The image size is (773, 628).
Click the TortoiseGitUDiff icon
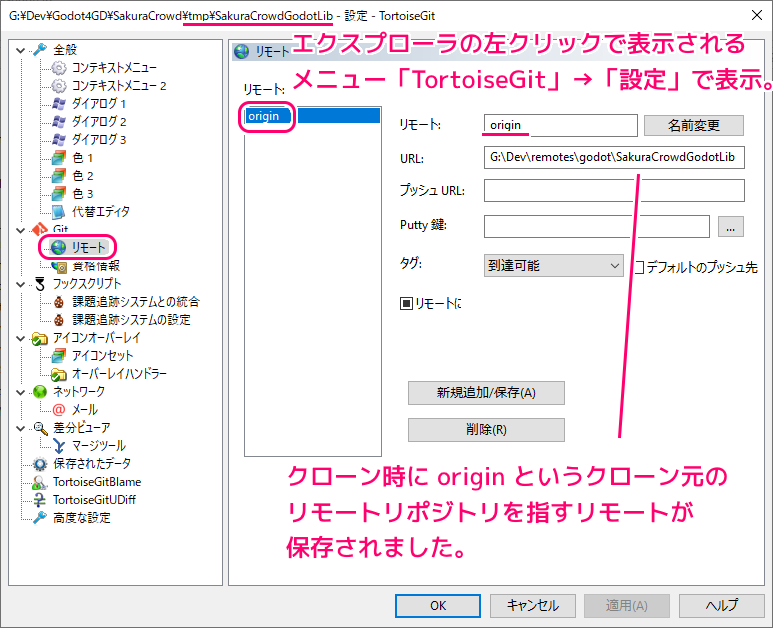pos(40,499)
